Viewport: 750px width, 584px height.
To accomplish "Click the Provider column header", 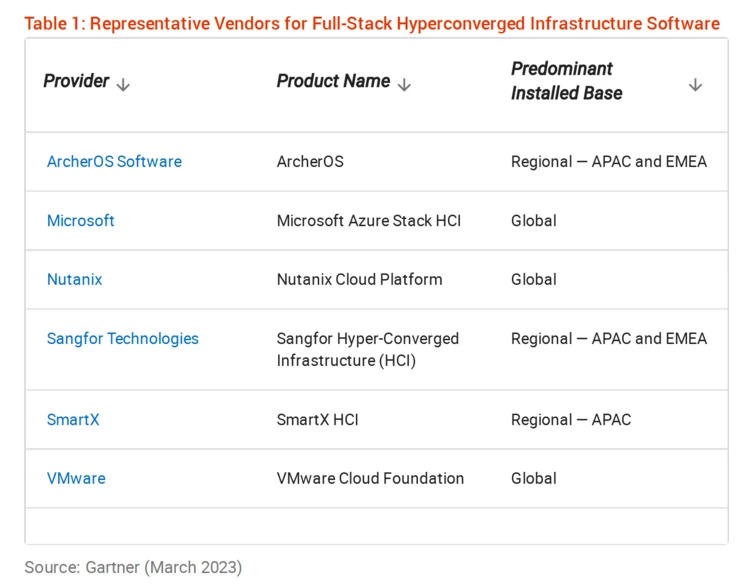I will [76, 81].
